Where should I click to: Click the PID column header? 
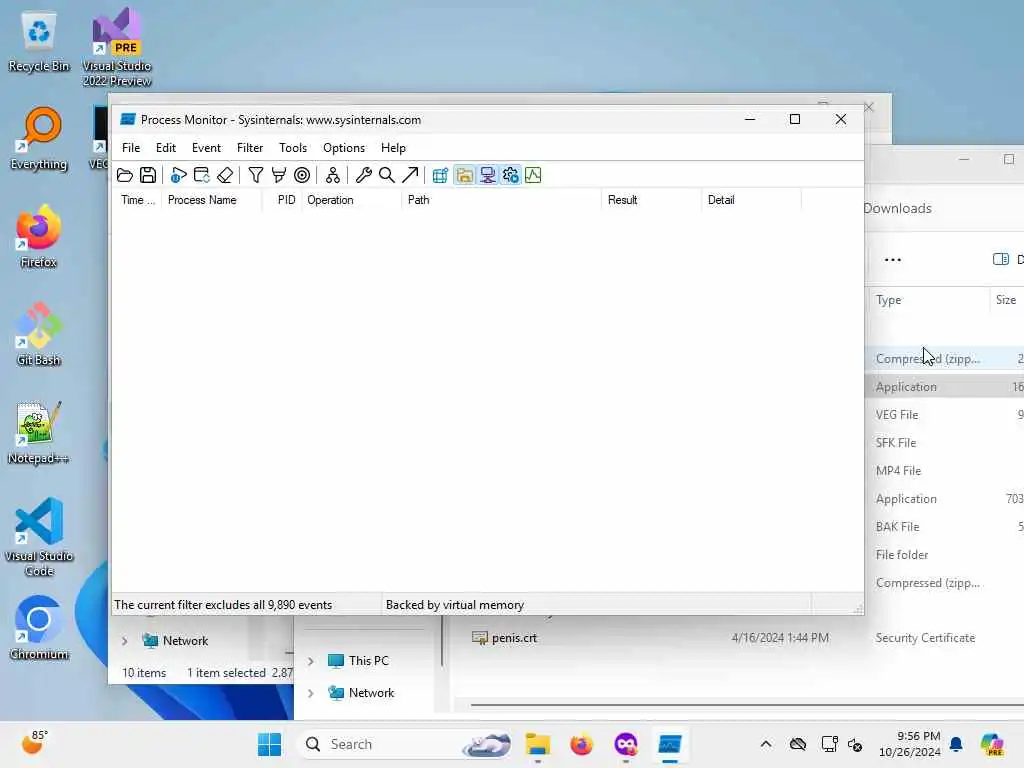[x=282, y=200]
